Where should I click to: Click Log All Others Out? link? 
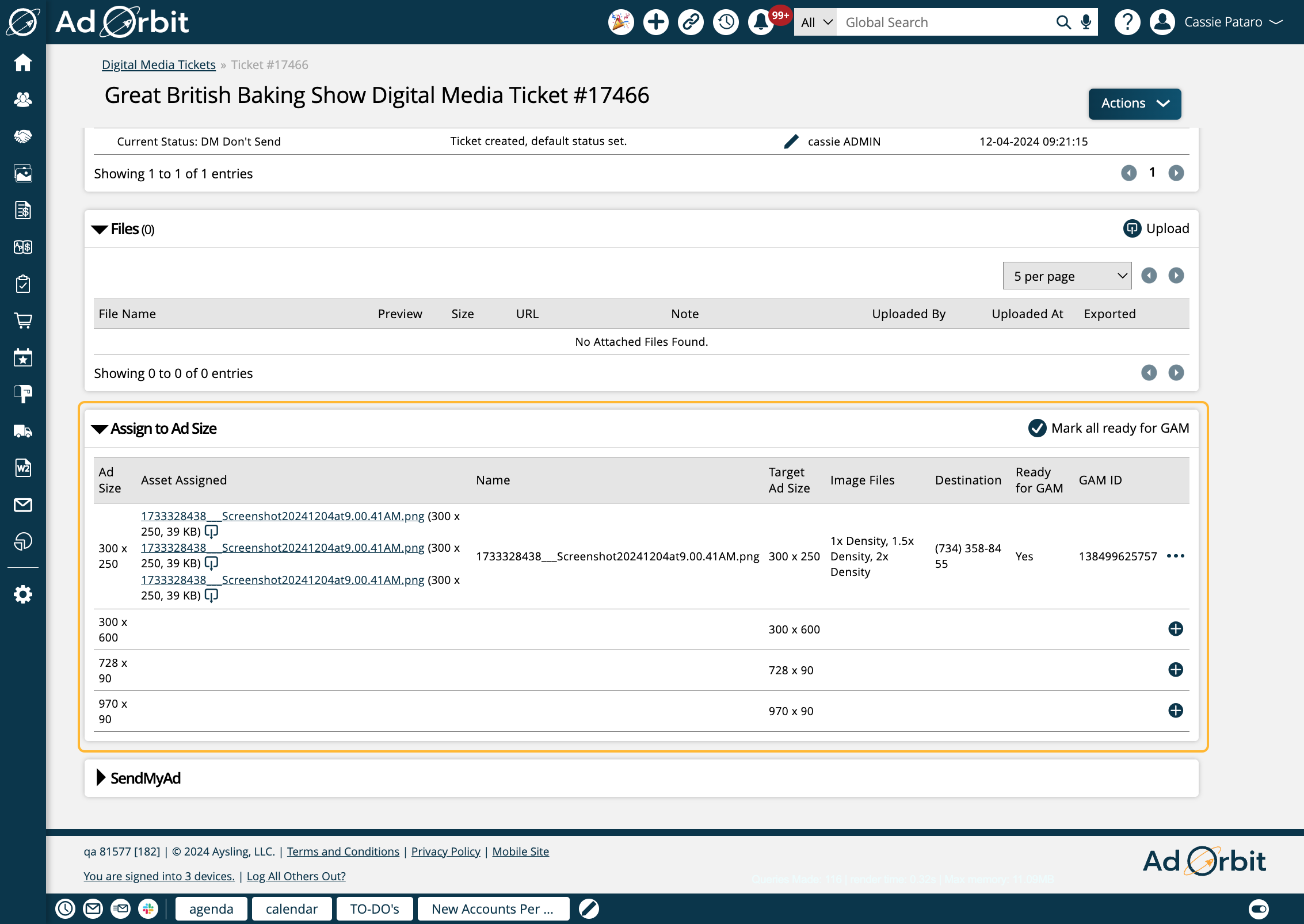pos(296,876)
